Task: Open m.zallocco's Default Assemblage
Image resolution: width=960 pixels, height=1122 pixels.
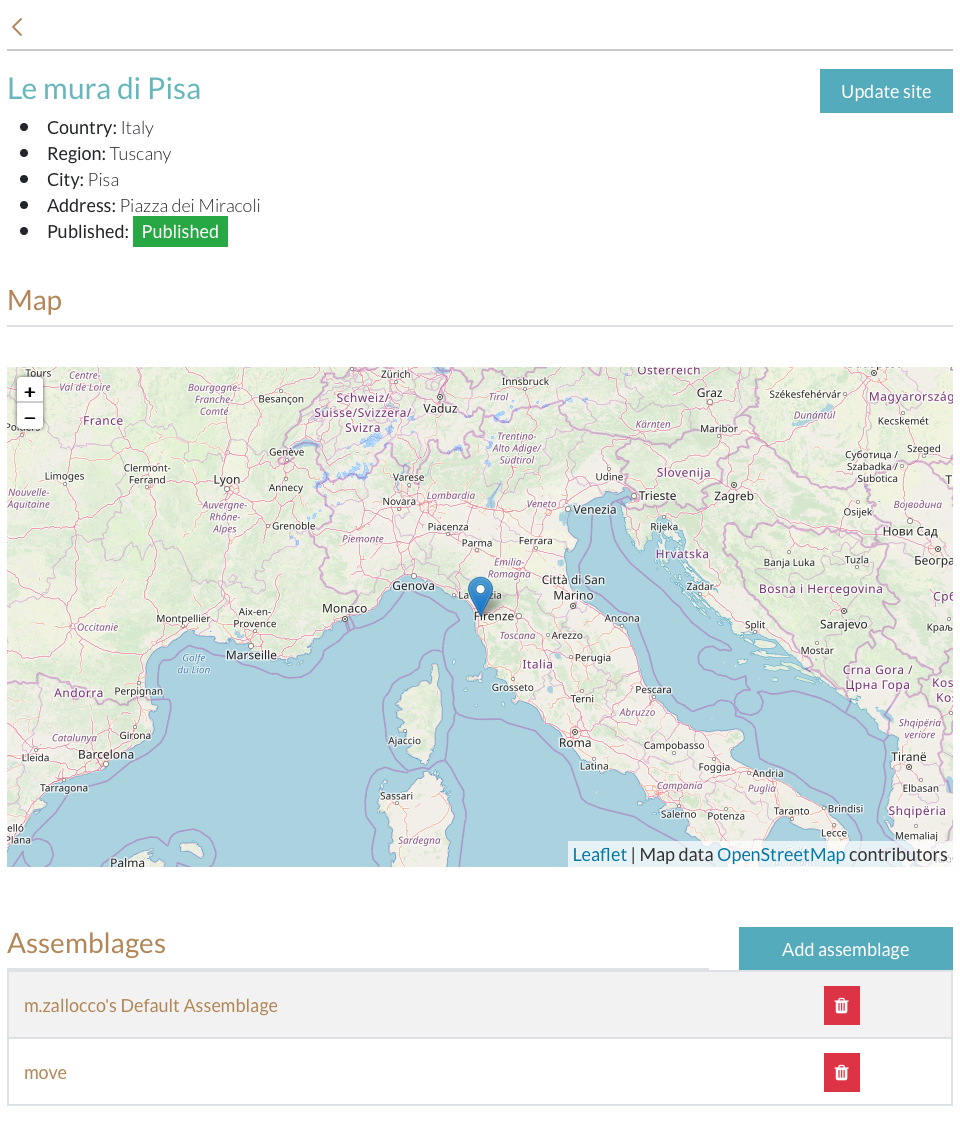Action: (x=151, y=1006)
